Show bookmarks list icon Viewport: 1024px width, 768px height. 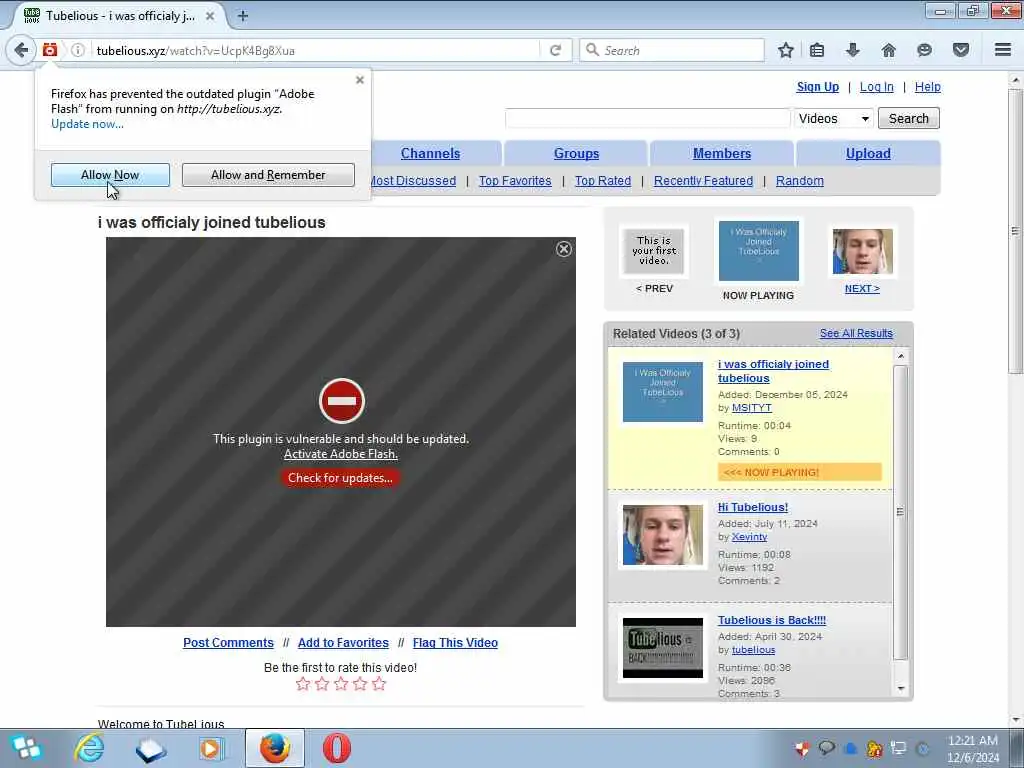(x=817, y=50)
